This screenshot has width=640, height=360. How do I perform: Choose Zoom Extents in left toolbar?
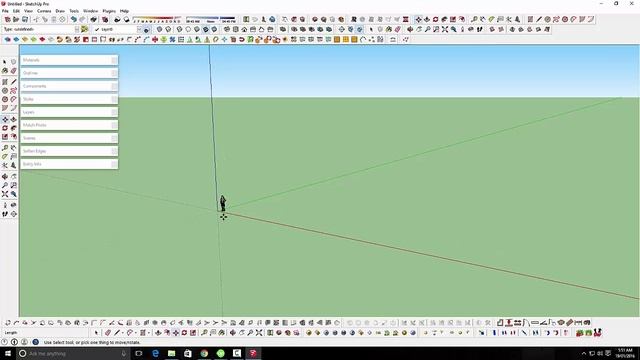click(x=5, y=194)
